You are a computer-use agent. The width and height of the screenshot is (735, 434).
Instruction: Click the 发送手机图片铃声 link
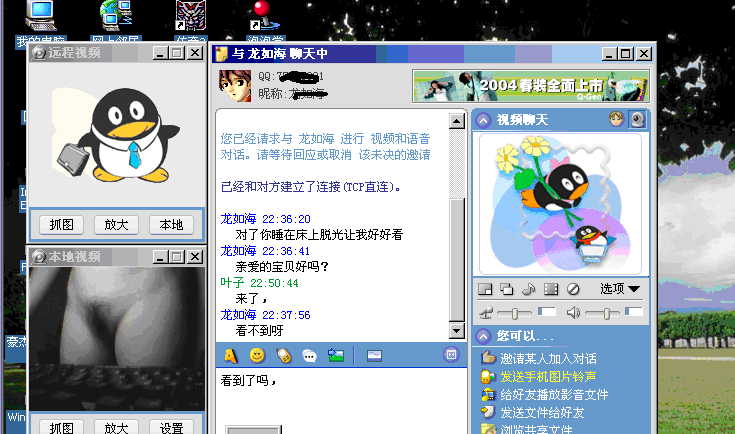coord(548,377)
